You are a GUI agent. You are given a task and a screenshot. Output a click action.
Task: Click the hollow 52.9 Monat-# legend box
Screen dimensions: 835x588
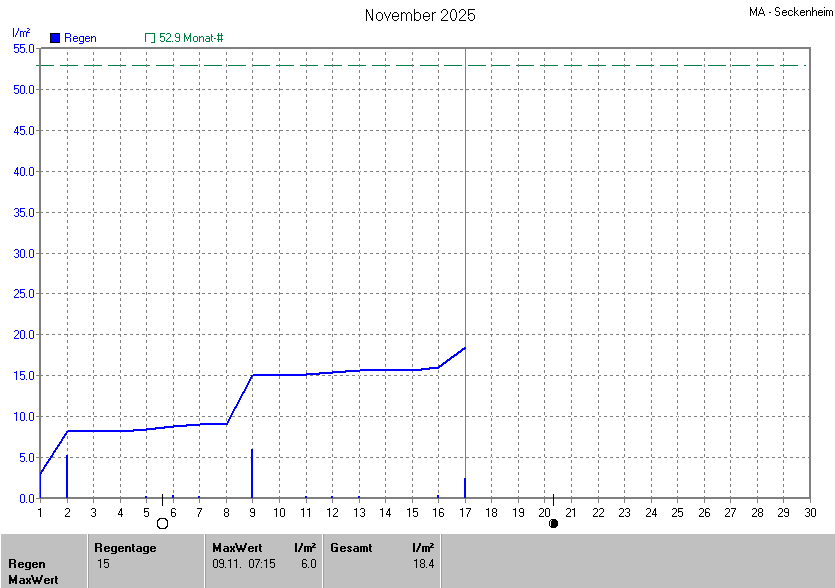[x=150, y=38]
